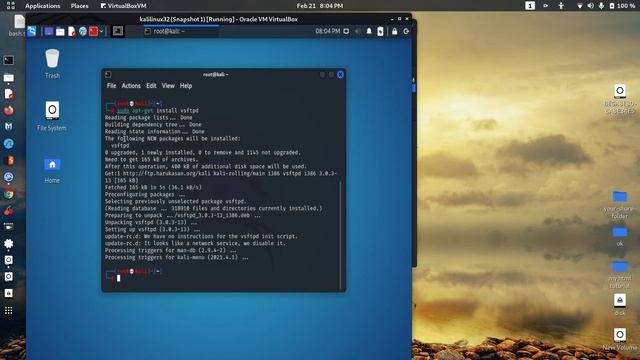Open the Actions menu in the terminal
Viewport: 640px width, 360px height.
(x=131, y=86)
